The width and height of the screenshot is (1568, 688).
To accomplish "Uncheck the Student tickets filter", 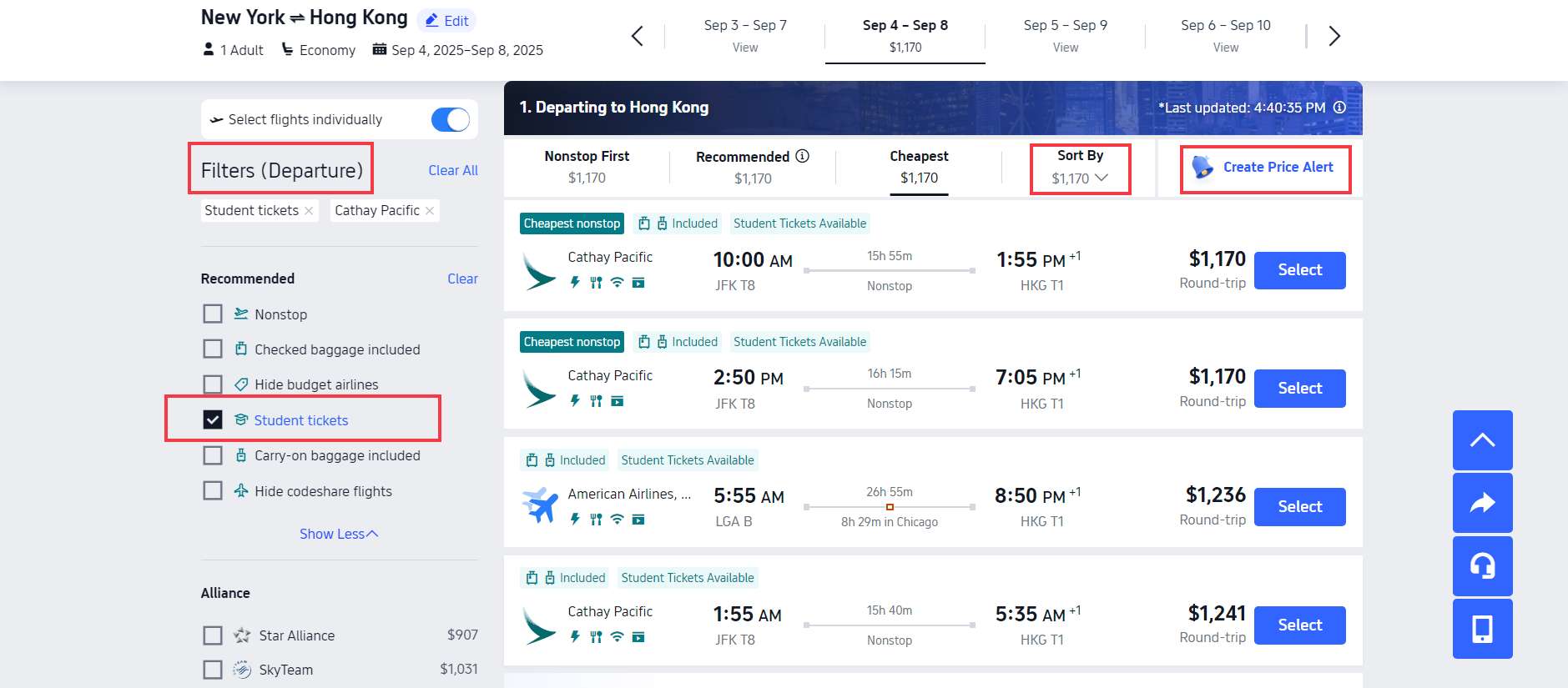I will 213,419.
